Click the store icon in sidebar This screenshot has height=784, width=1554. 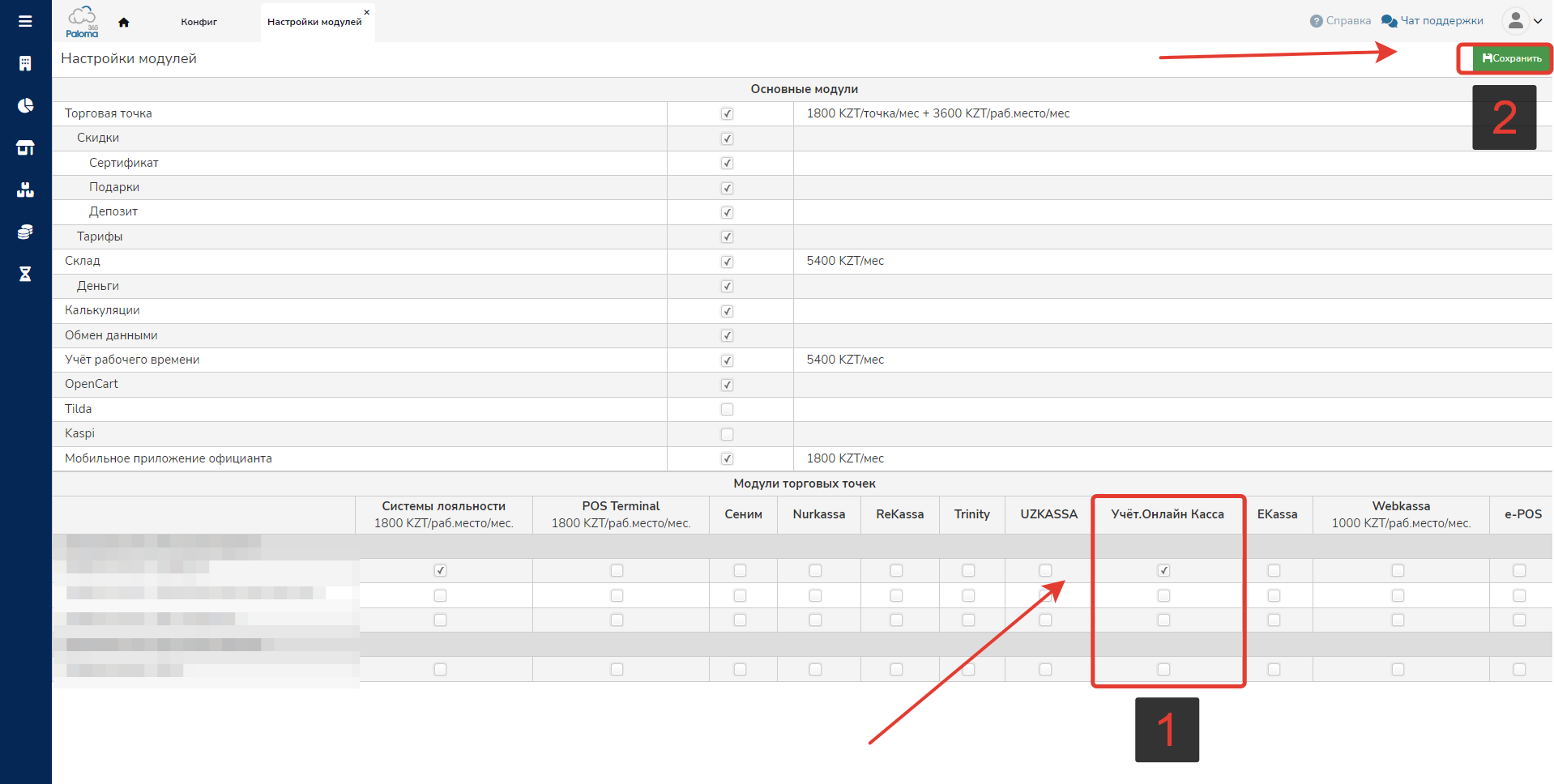coord(25,148)
